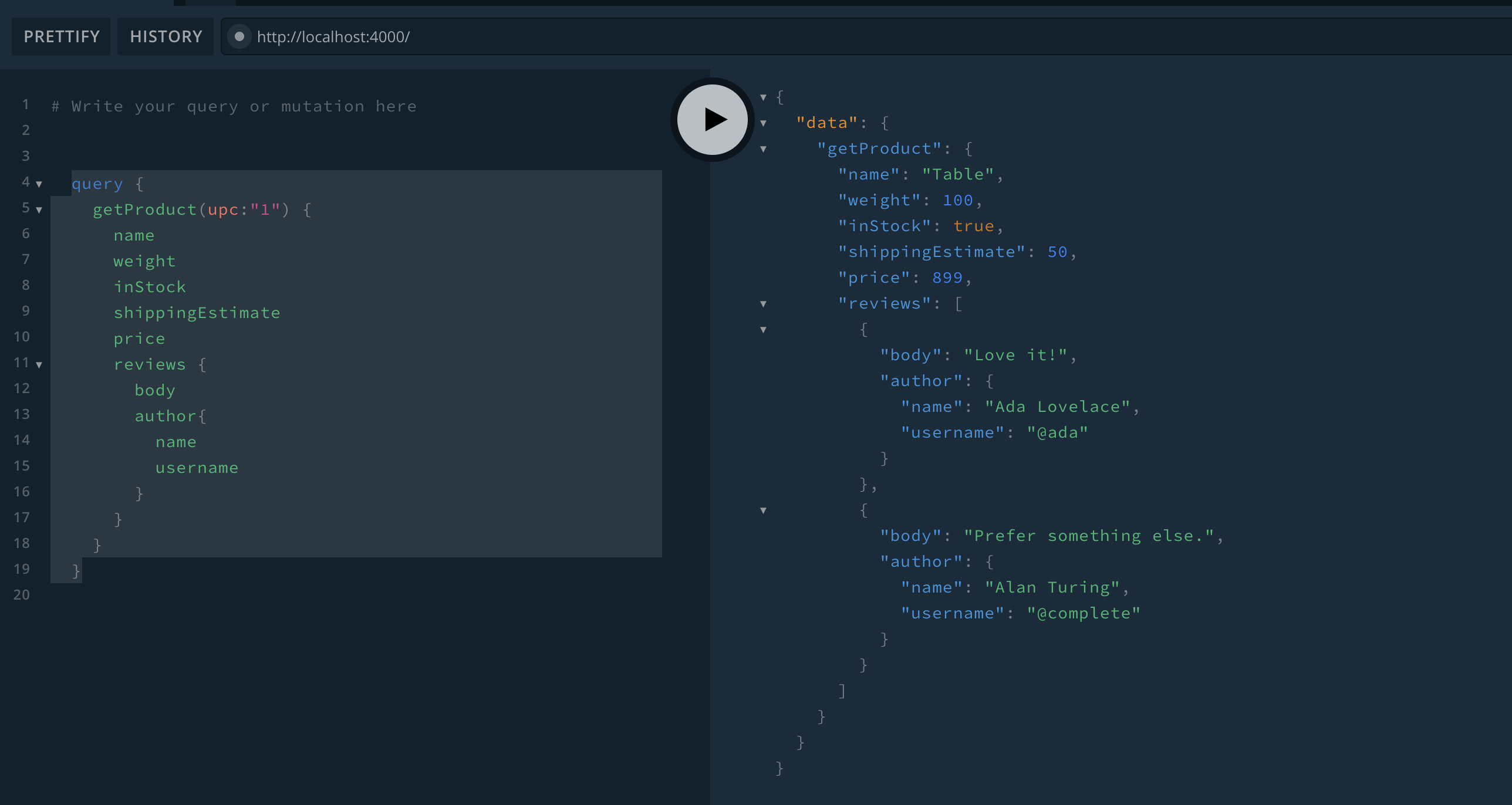
Task: Place cursor on the upc argument
Action: click(x=223, y=209)
